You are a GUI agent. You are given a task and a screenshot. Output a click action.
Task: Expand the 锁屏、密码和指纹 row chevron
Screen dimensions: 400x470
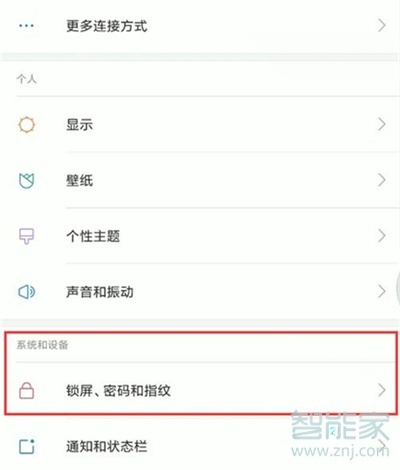(382, 390)
